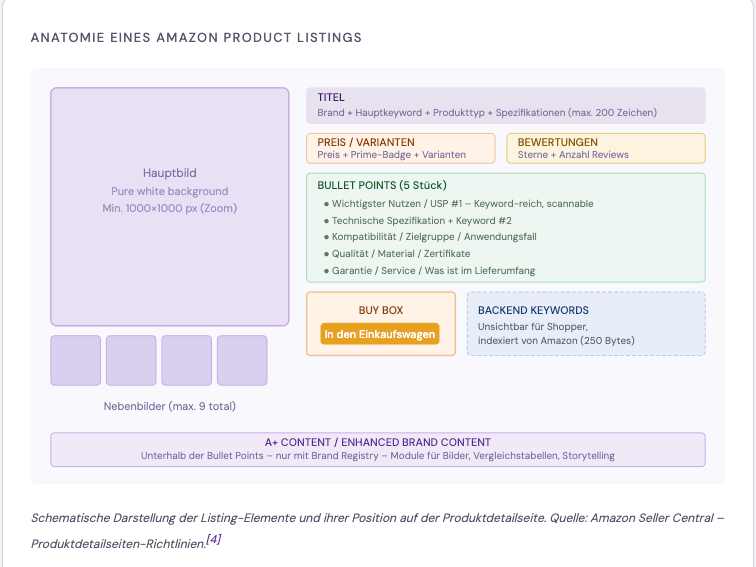The height and width of the screenshot is (567, 756).
Task: Click the Nebenbilder (max. 9 total) caption
Action: 170,406
